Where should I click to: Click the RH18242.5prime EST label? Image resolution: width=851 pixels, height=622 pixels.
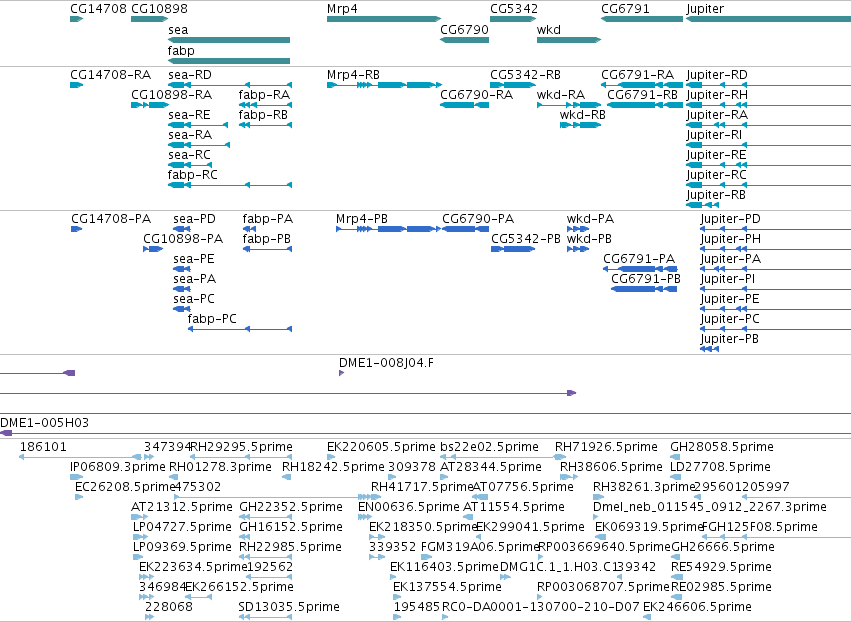tap(333, 467)
